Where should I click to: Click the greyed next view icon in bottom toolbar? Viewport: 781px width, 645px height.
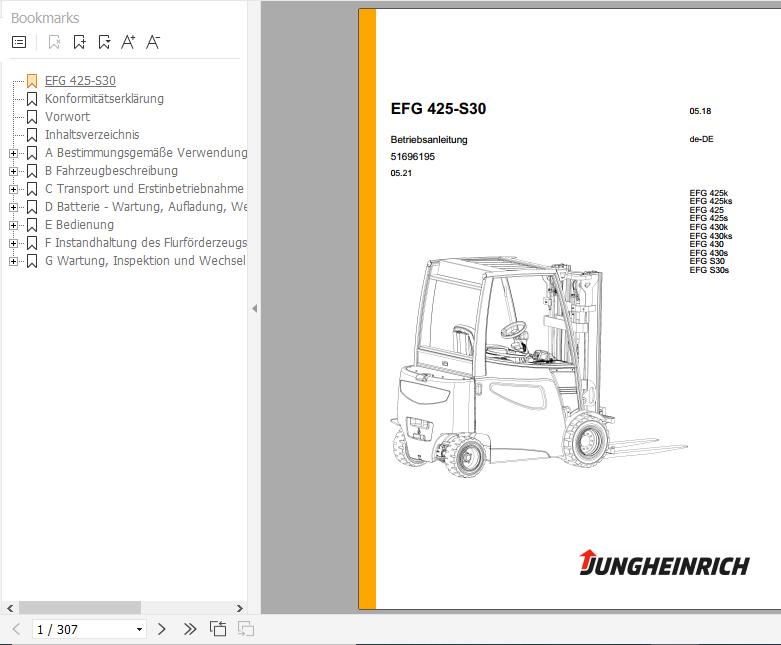point(246,629)
